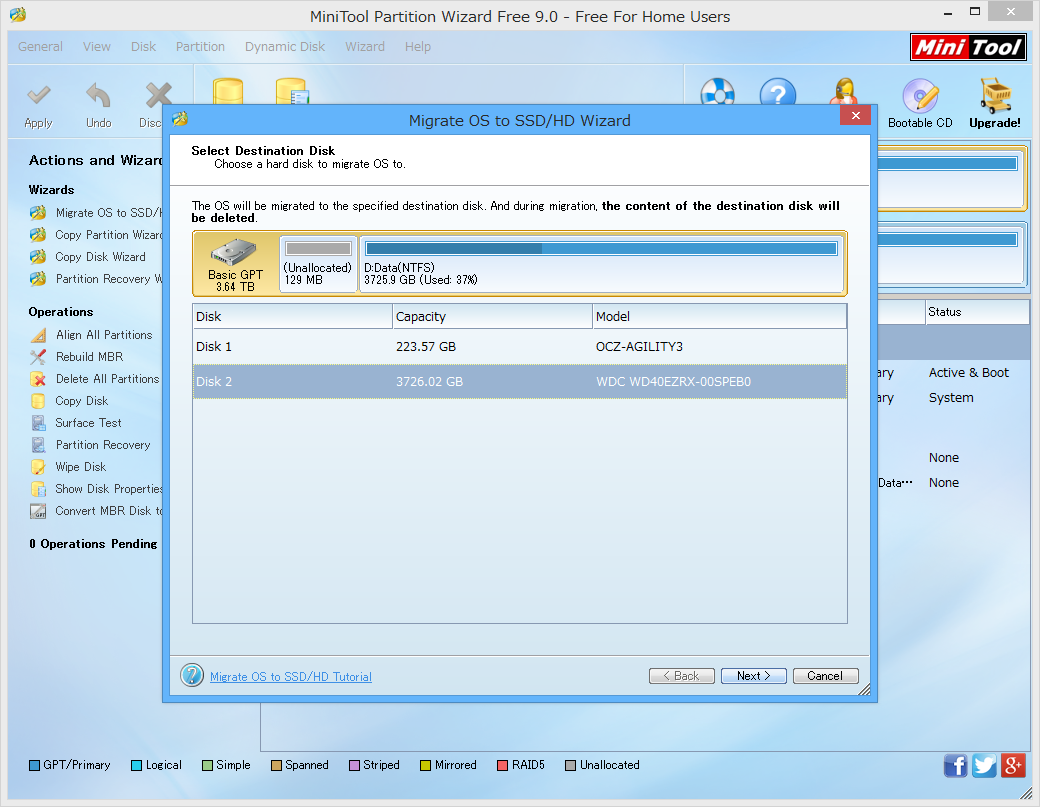The image size is (1040, 807).
Task: Click the Capacity column header
Action: 493,316
